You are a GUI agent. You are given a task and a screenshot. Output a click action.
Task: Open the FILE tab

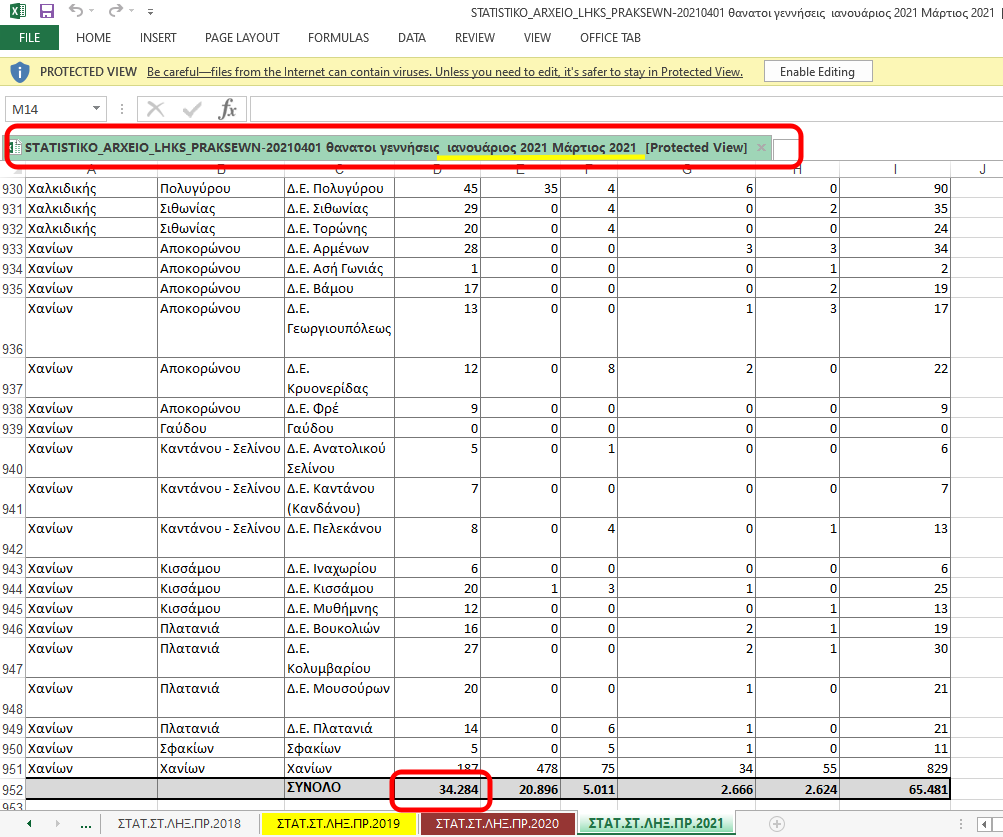[29, 38]
